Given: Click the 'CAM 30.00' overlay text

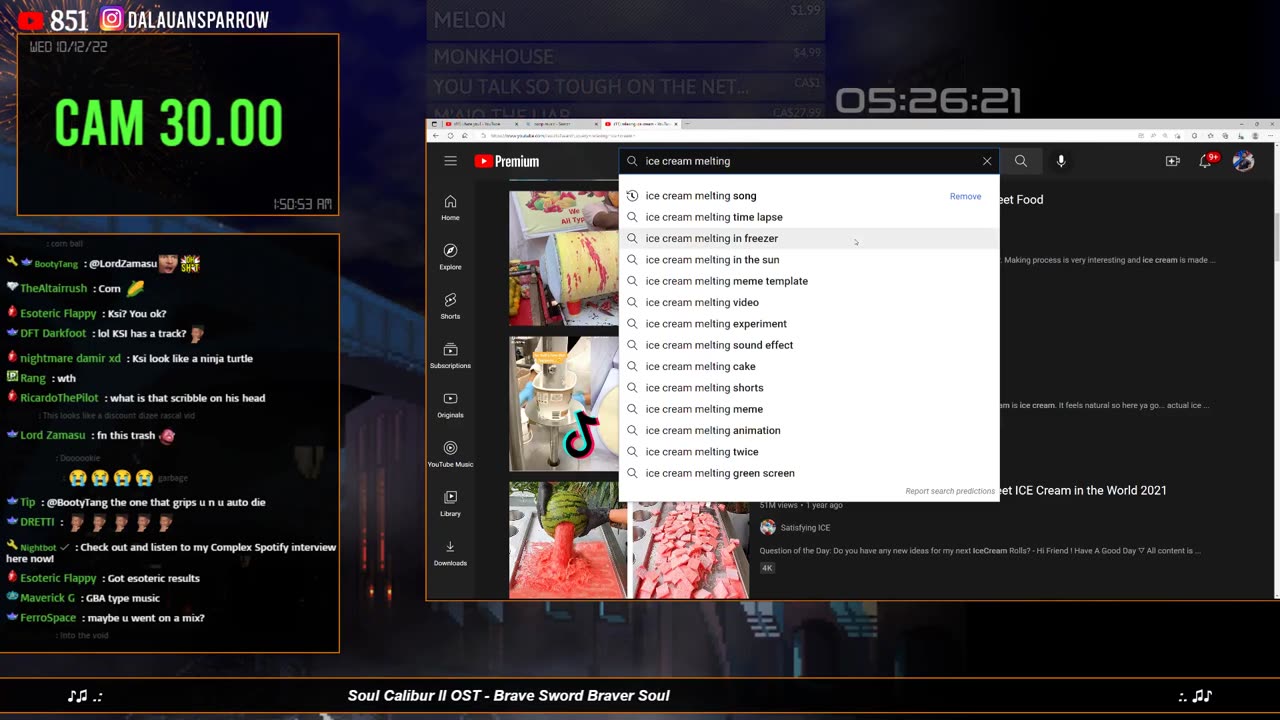Looking at the screenshot, I should pyautogui.click(x=168, y=124).
